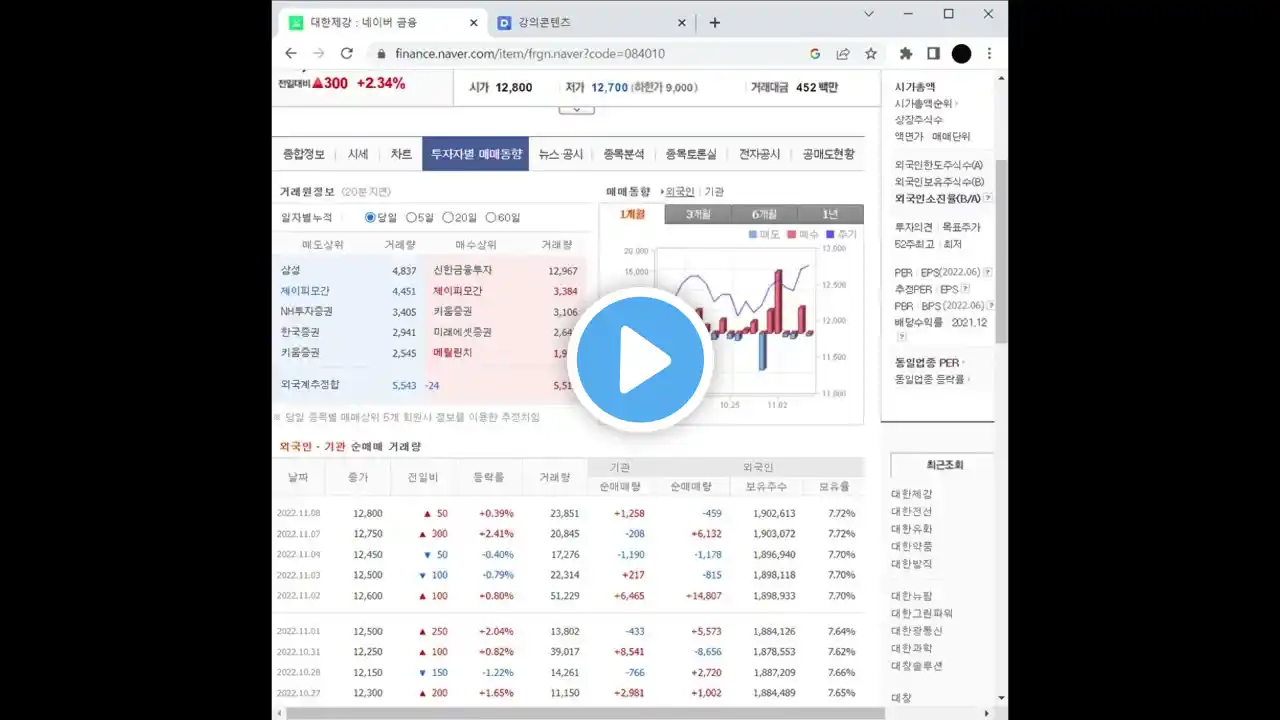Screen dimensions: 1280x720
Task: Show 1개월 chart period
Action: pyautogui.click(x=632, y=214)
